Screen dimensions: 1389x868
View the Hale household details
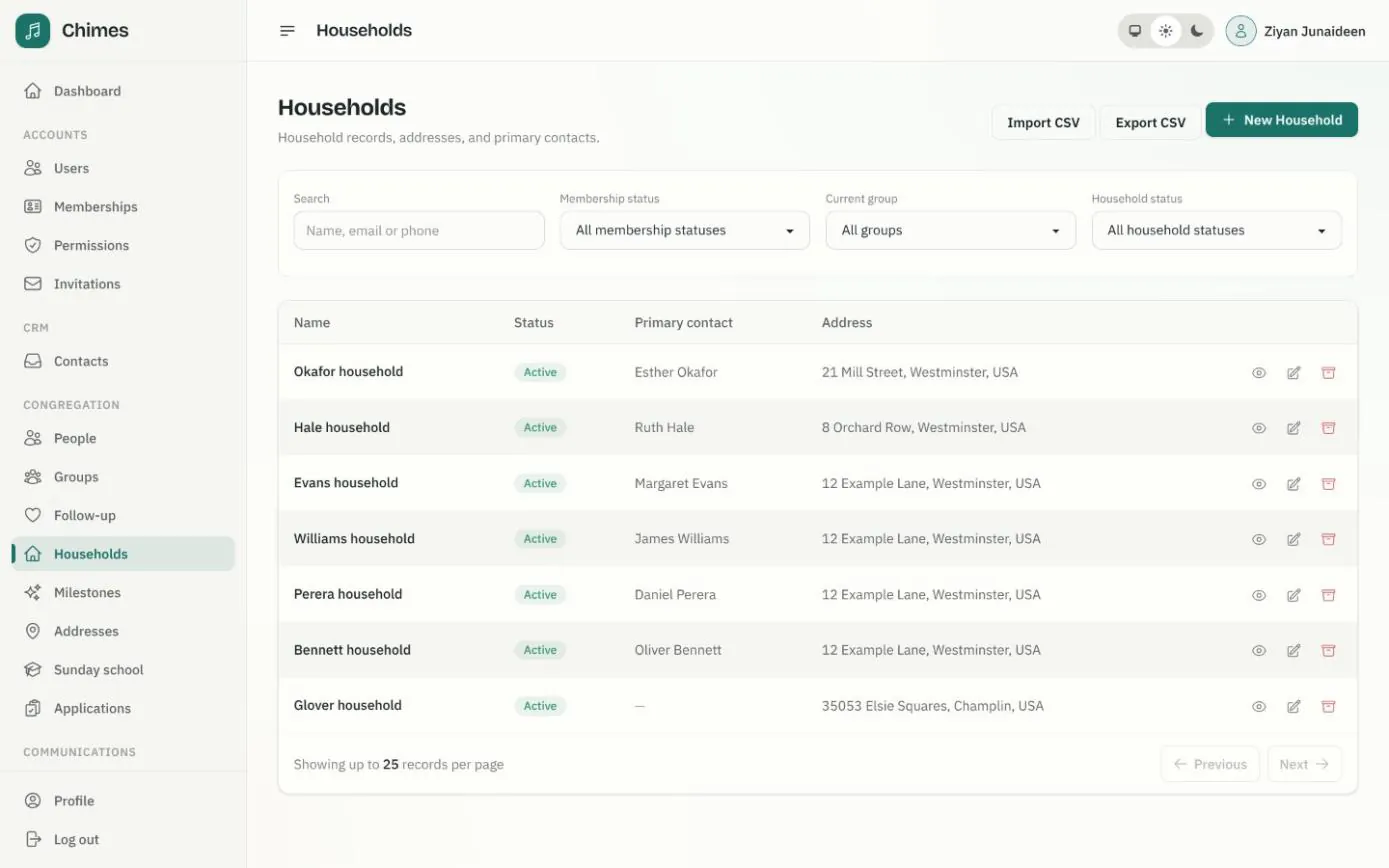1259,428
